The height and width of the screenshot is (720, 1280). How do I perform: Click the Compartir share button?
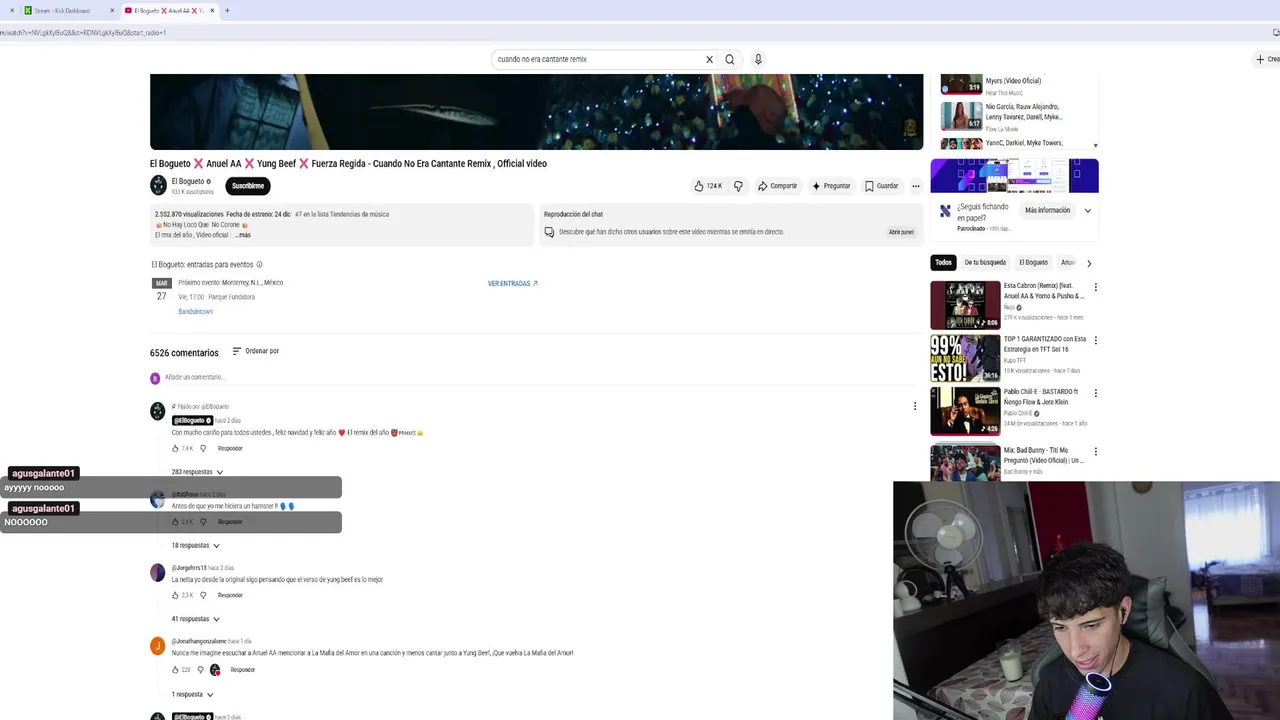pos(777,186)
